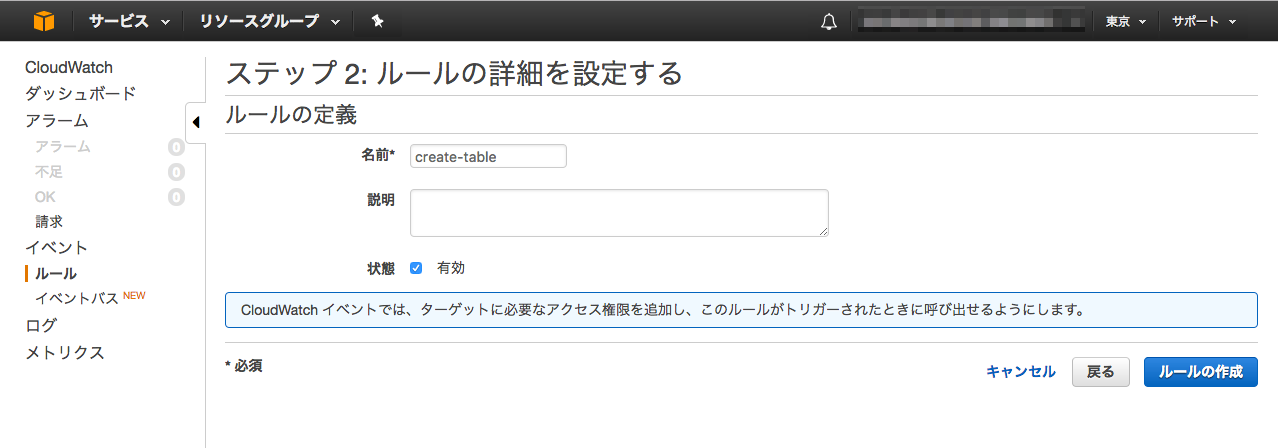Open ログ from the sidebar
The width and height of the screenshot is (1278, 448).
41,325
